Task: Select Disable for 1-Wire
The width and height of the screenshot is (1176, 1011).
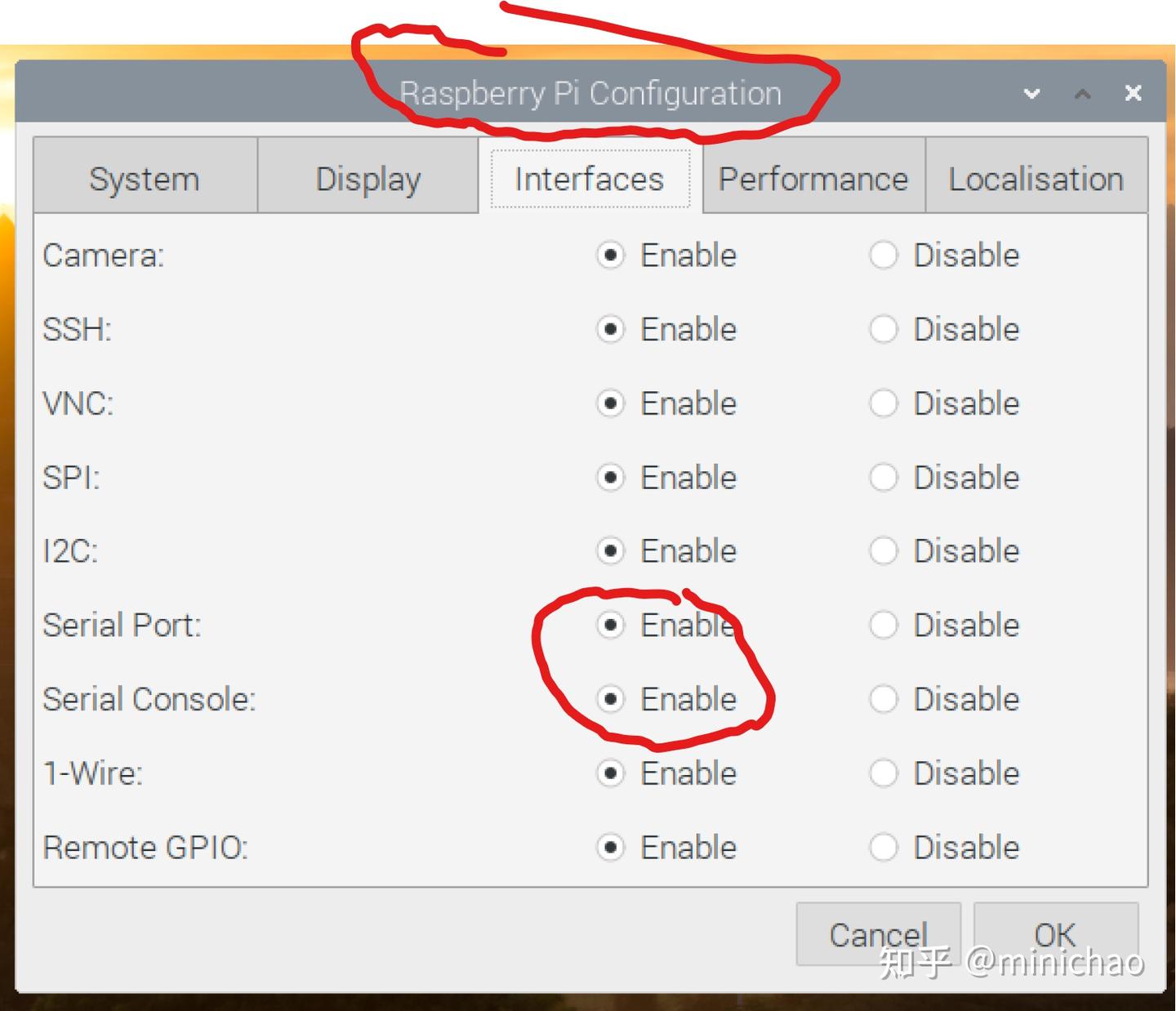Action: [x=884, y=773]
